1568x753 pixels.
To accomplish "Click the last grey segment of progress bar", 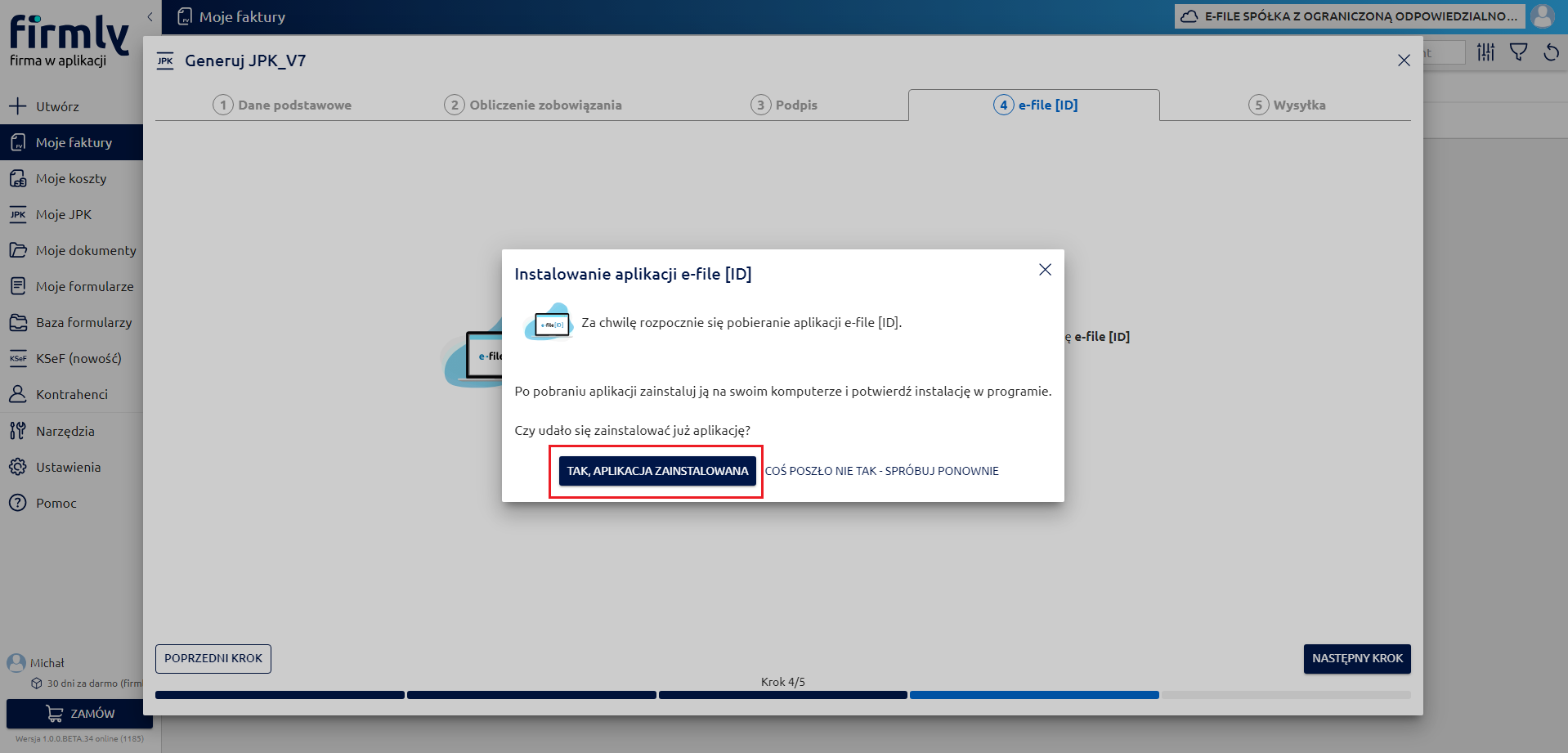I will [1286, 695].
